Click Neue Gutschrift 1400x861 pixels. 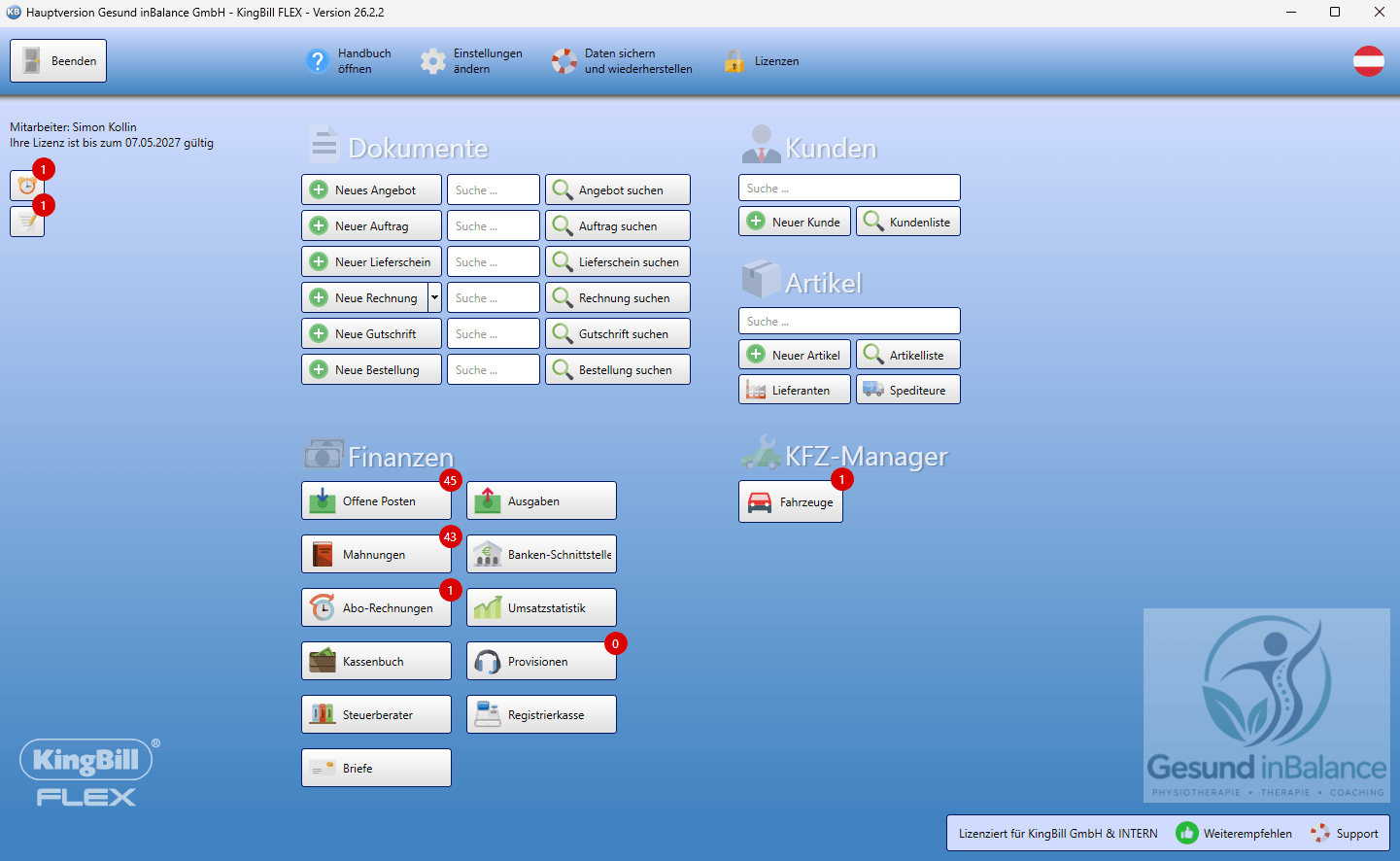[x=371, y=333]
